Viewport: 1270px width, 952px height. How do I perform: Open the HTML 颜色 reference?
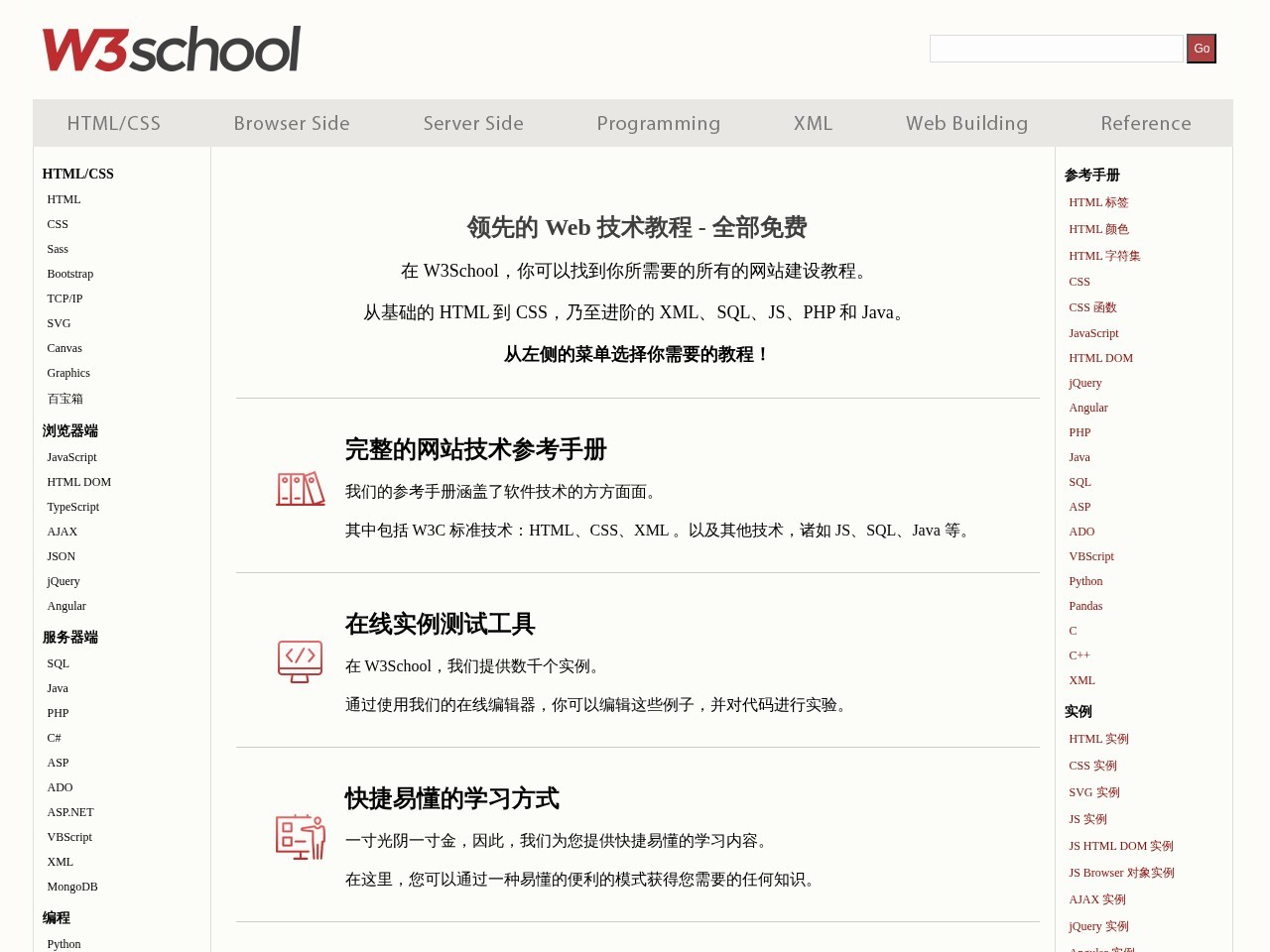pos(1098,229)
